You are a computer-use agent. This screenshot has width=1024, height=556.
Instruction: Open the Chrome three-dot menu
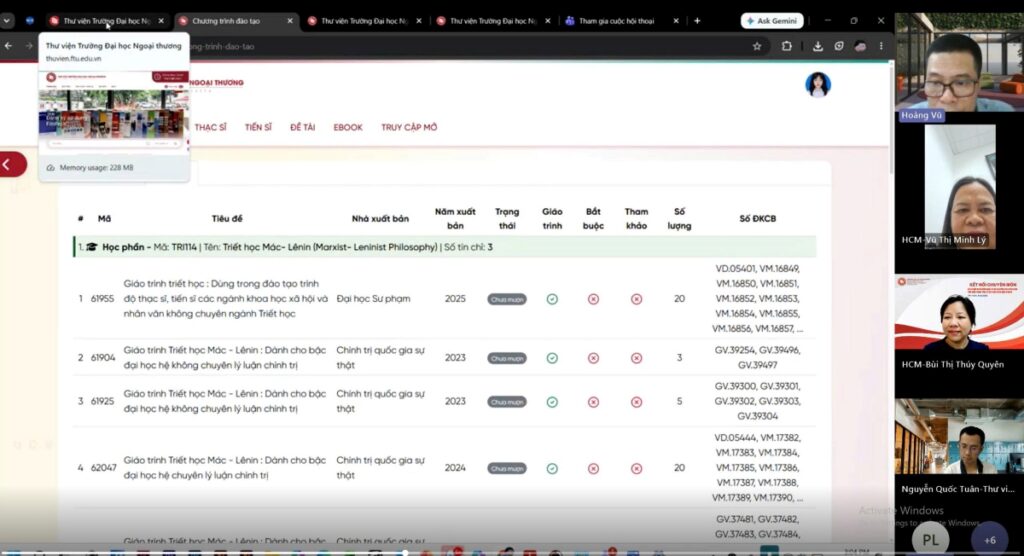click(x=881, y=46)
